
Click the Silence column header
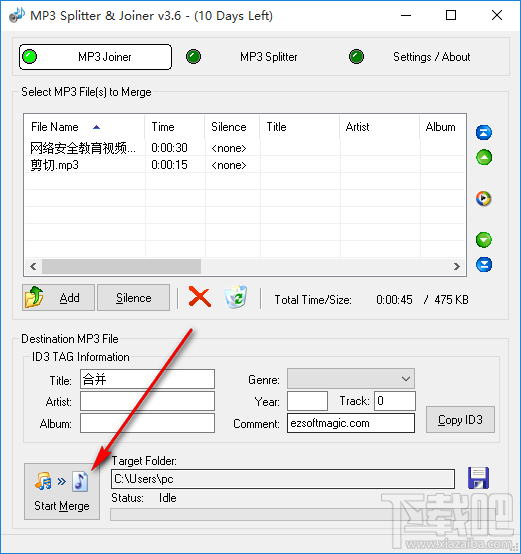232,127
